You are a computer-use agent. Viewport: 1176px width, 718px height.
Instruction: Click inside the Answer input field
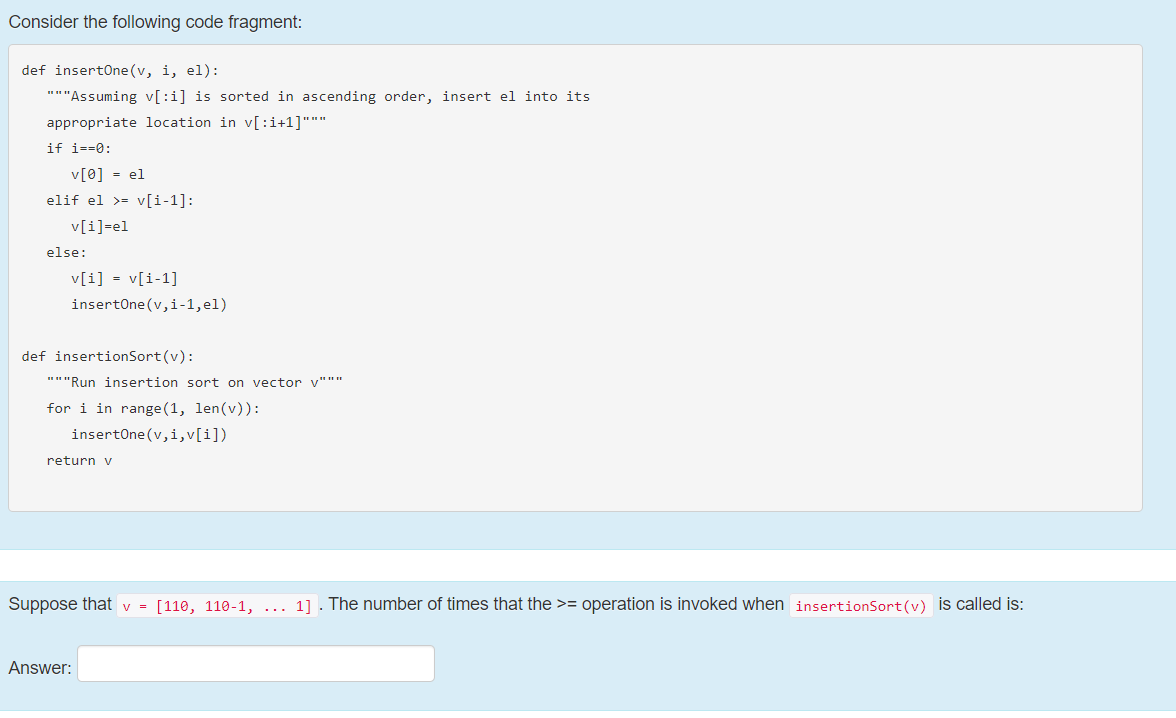tap(255, 663)
